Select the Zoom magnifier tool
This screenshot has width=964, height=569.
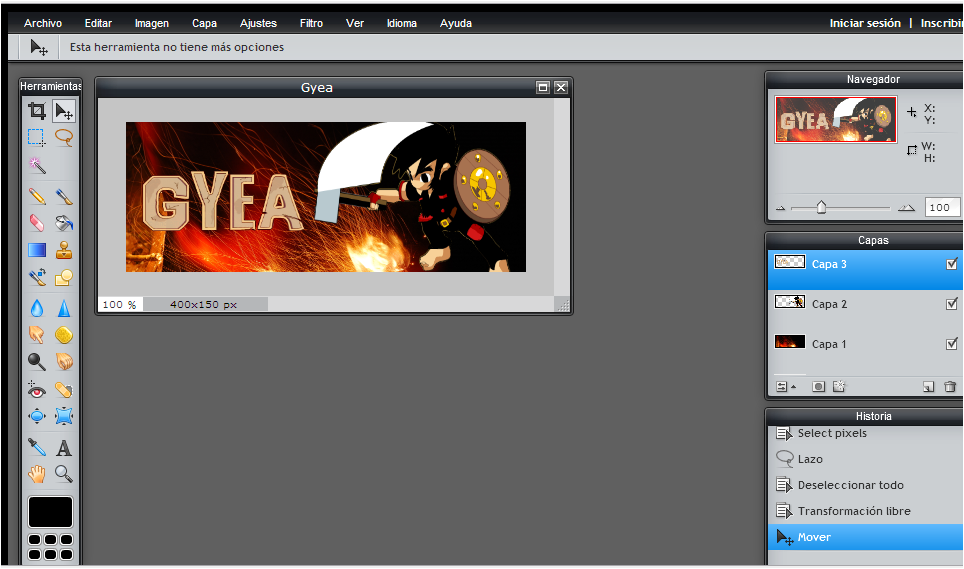[x=64, y=474]
